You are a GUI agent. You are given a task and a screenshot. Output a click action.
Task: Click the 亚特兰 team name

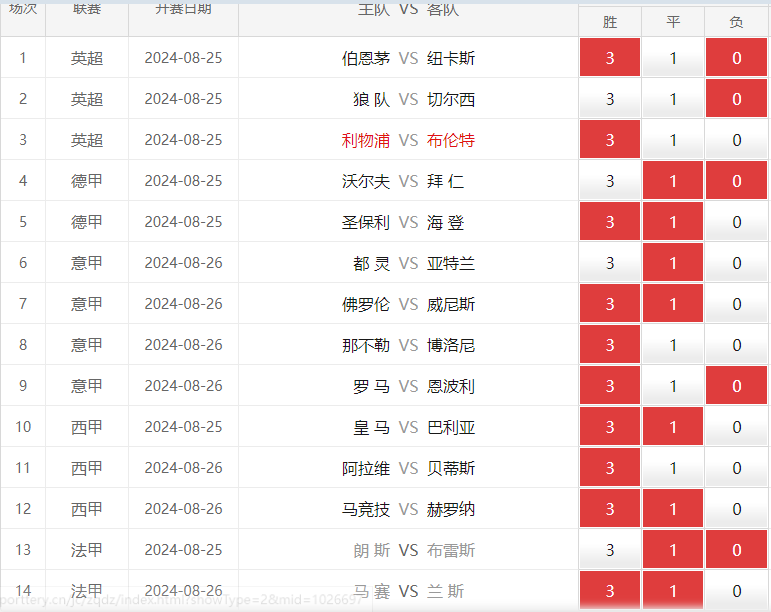pyautogui.click(x=451, y=263)
